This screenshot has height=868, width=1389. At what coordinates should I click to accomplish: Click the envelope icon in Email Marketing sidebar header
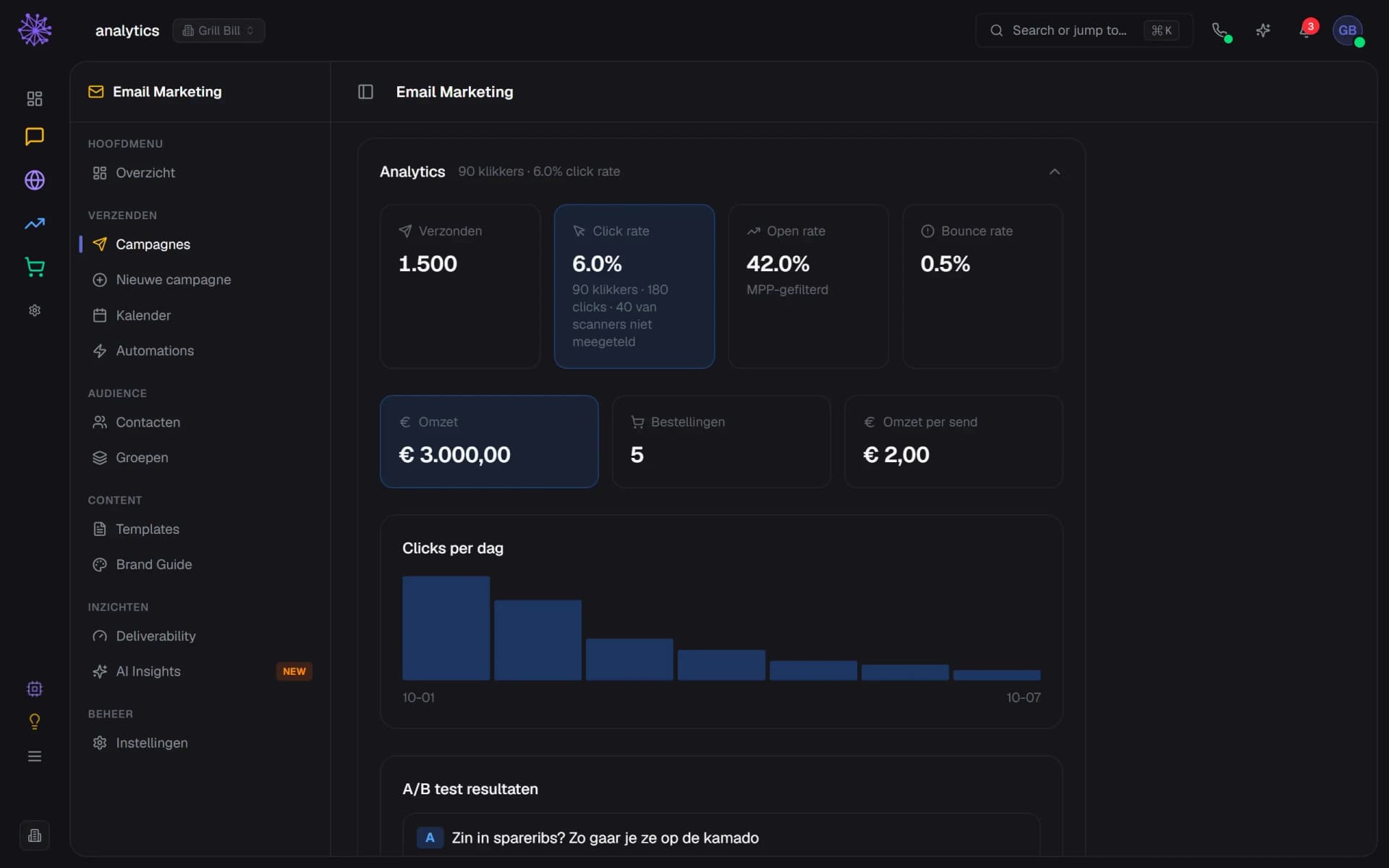(x=95, y=92)
